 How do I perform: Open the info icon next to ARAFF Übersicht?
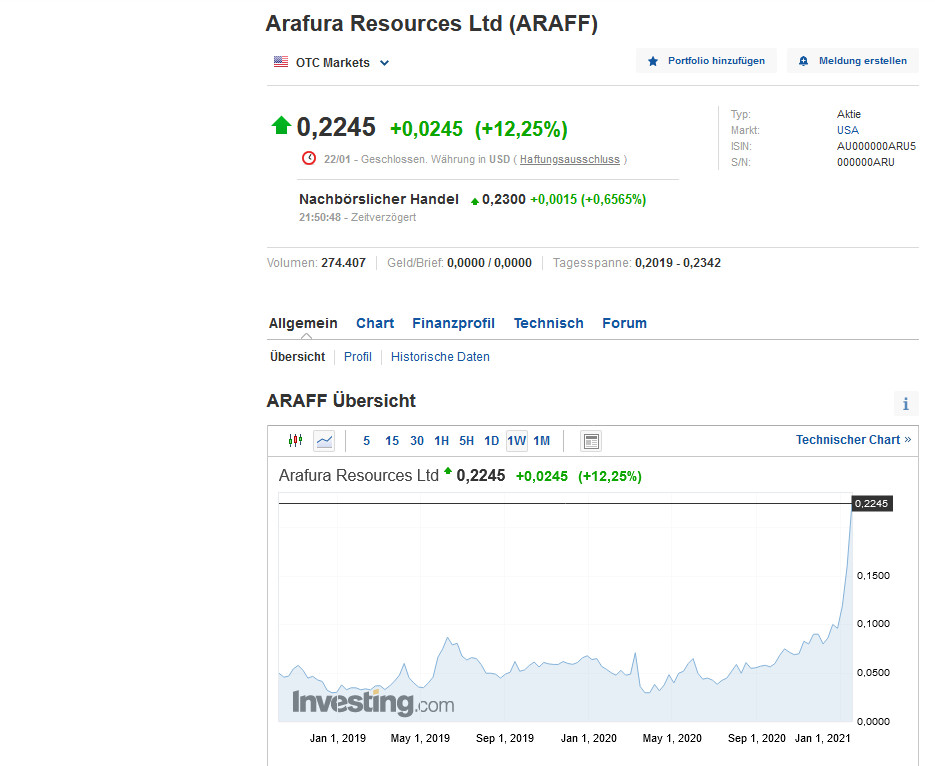pyautogui.click(x=905, y=403)
